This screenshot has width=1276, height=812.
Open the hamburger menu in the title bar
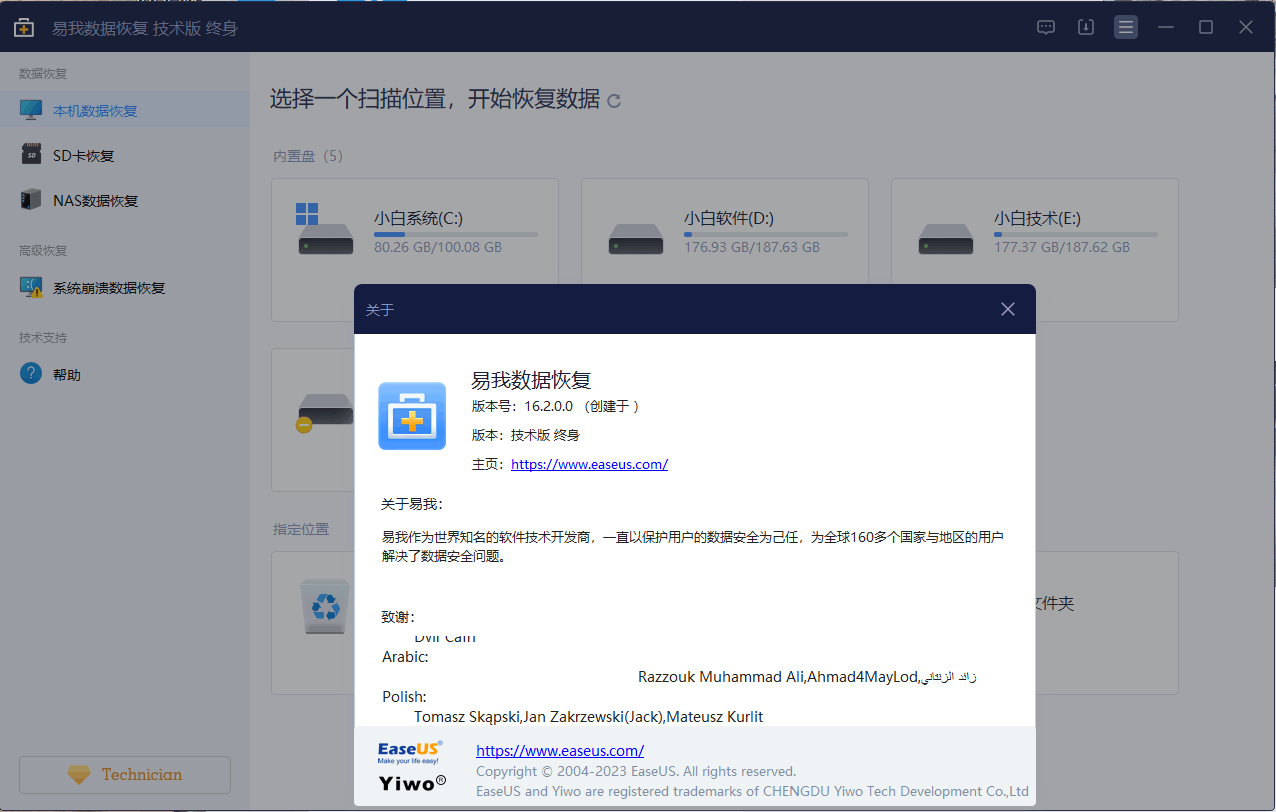(1126, 28)
